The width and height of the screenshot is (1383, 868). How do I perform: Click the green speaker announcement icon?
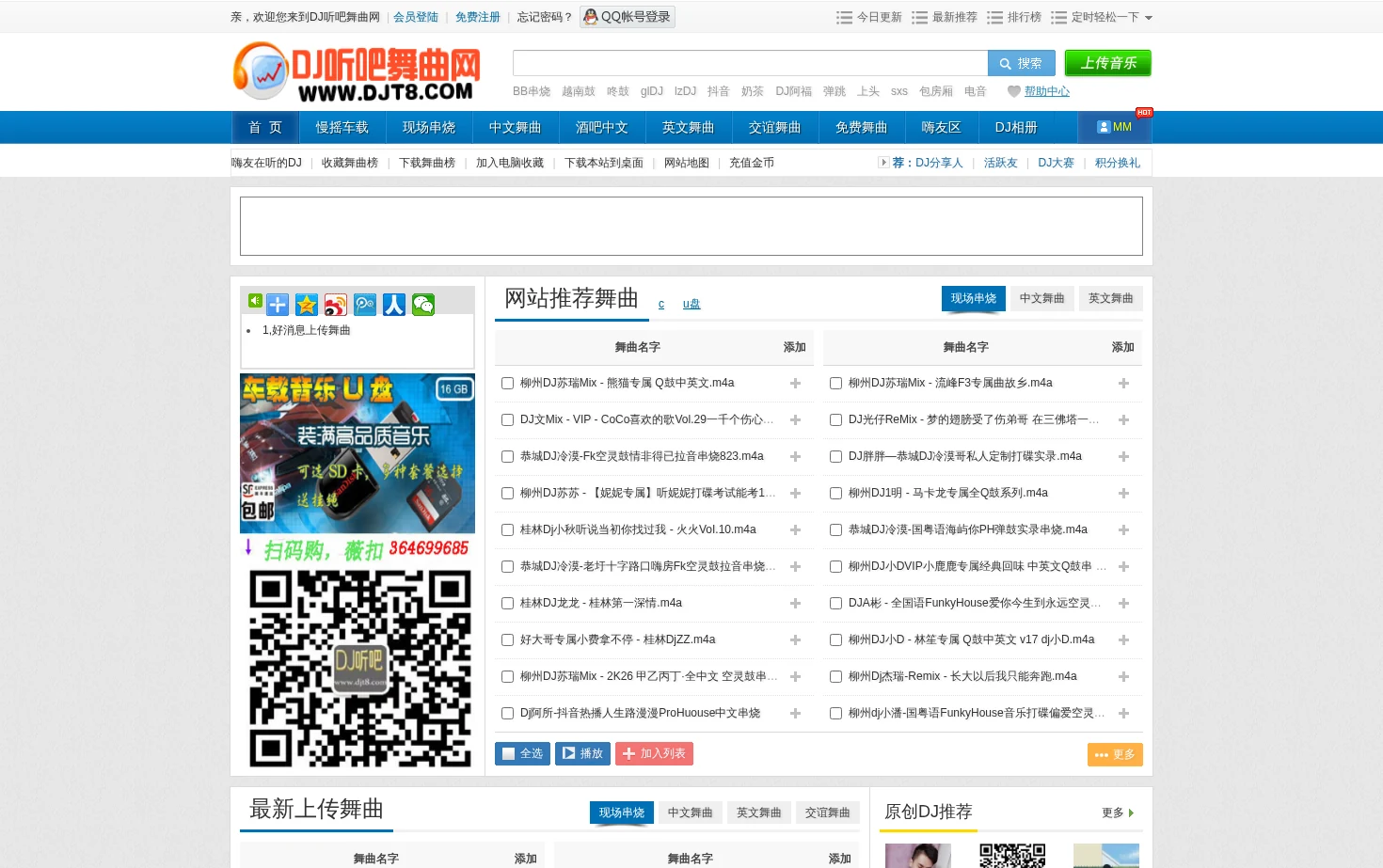255,301
